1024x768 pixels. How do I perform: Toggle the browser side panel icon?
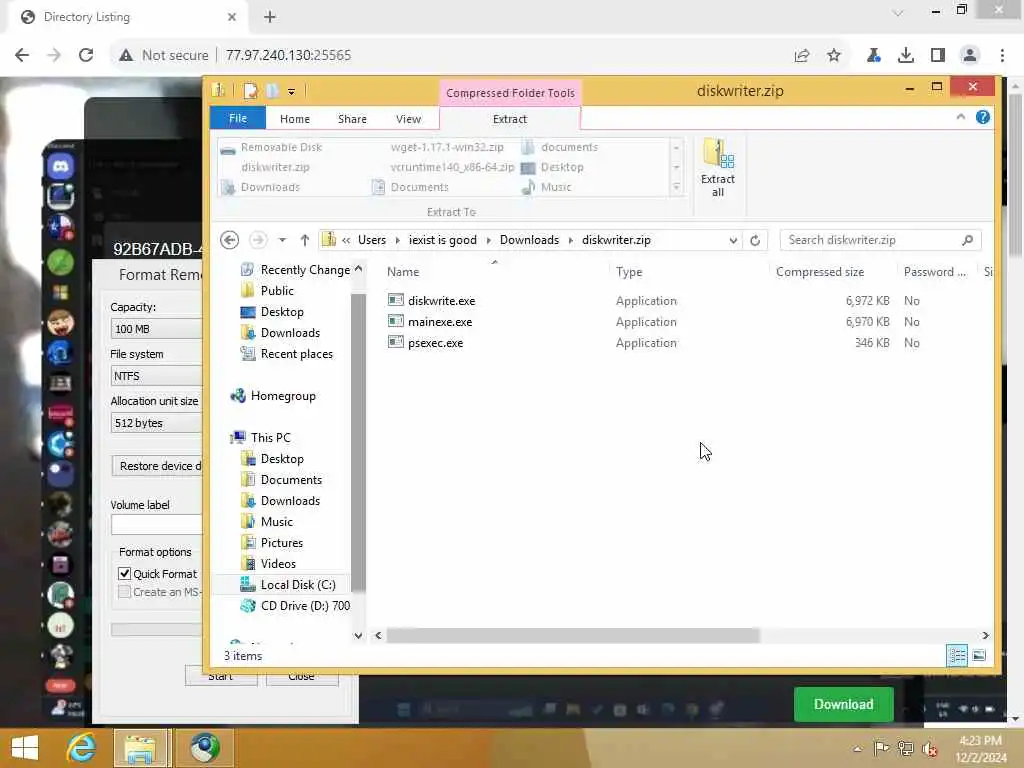(x=938, y=55)
